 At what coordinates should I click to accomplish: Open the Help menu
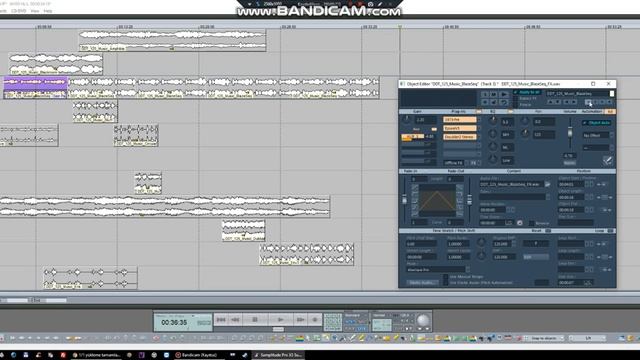[x=48, y=11]
